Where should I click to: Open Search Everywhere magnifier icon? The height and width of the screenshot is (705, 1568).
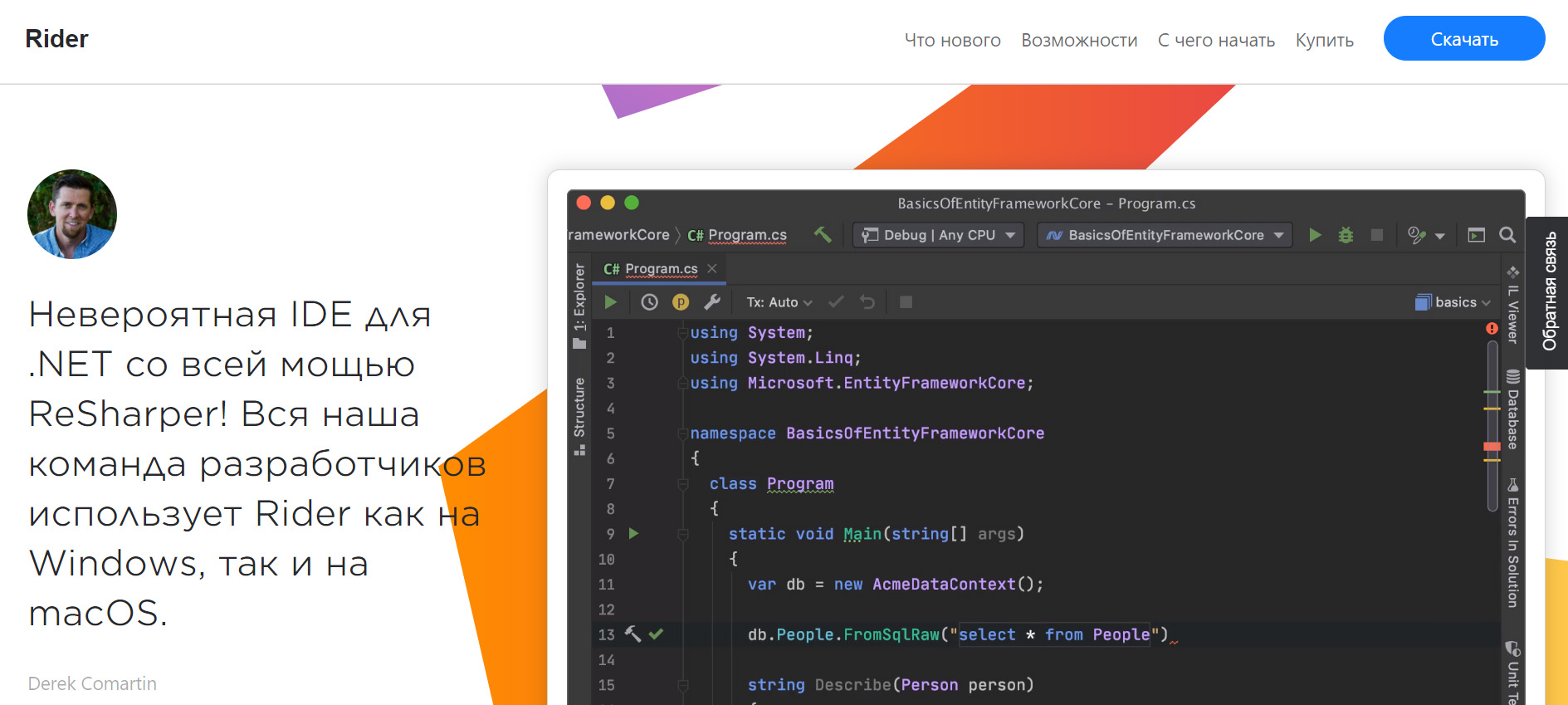coord(1507,235)
